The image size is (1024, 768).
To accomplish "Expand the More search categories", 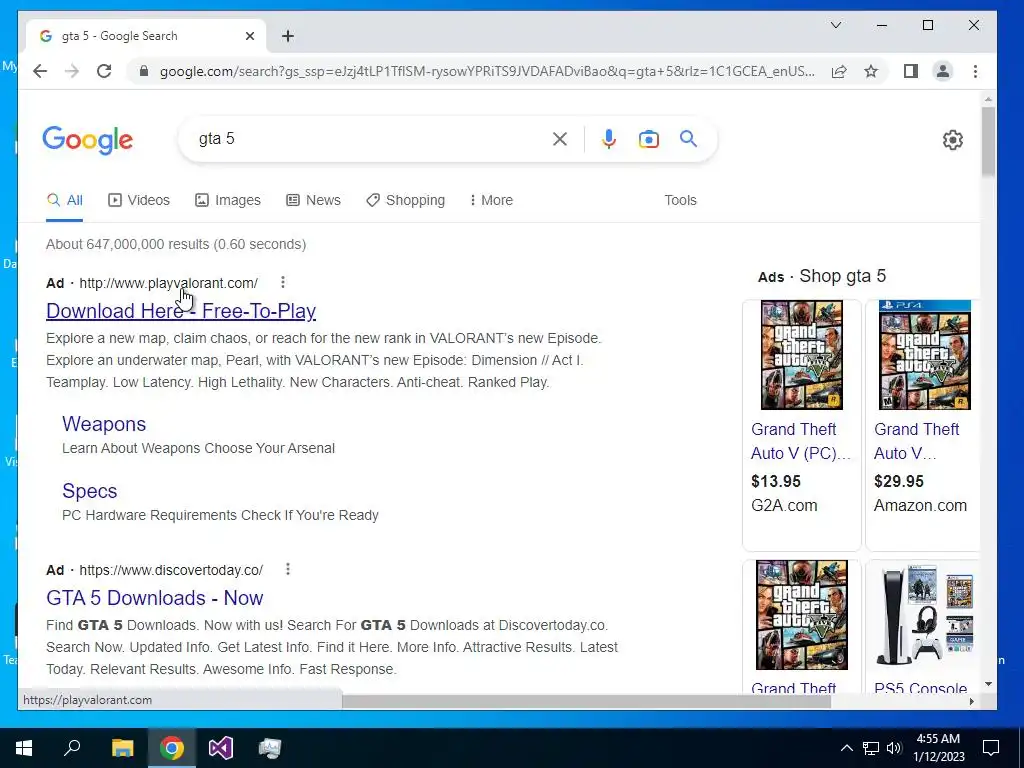I will pos(491,200).
